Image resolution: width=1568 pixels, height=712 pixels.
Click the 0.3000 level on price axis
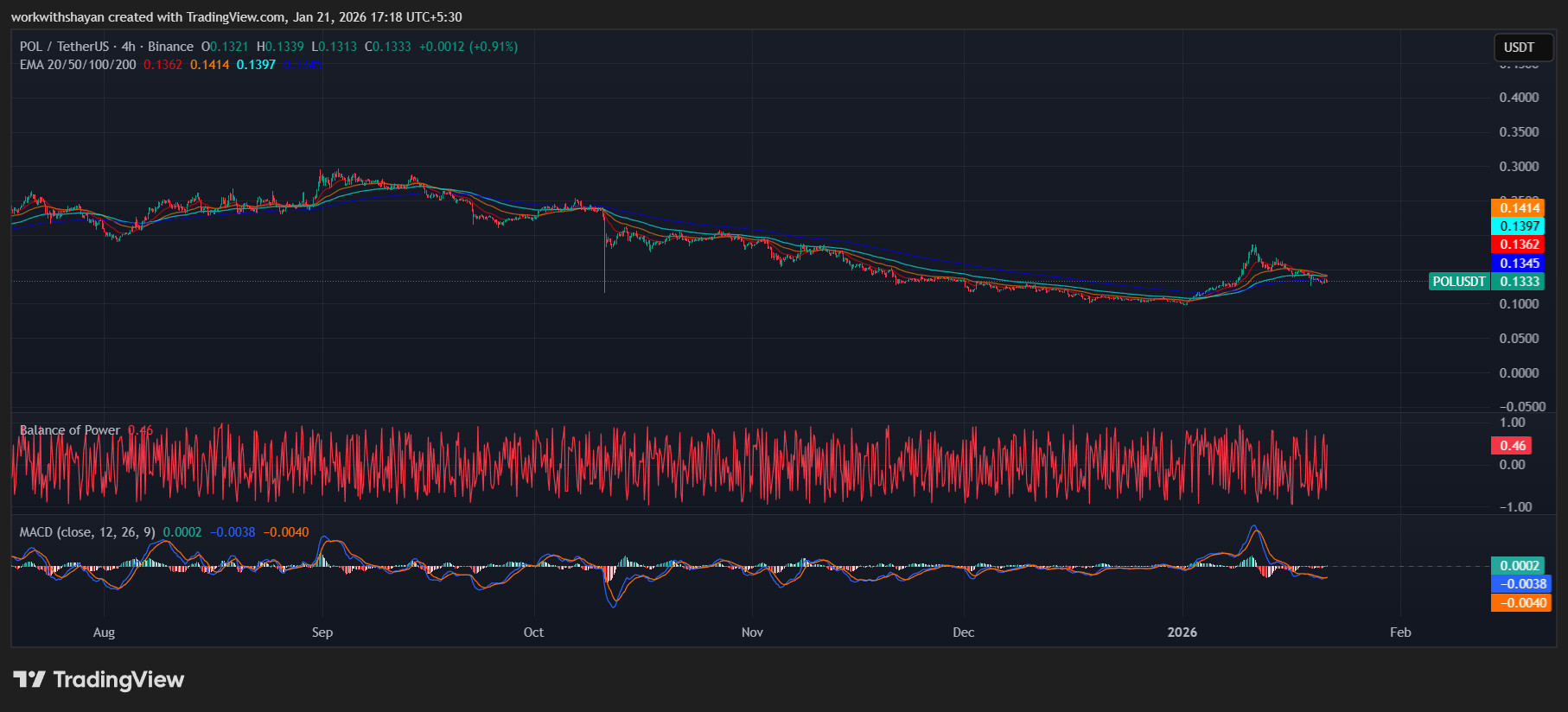coord(1519,167)
